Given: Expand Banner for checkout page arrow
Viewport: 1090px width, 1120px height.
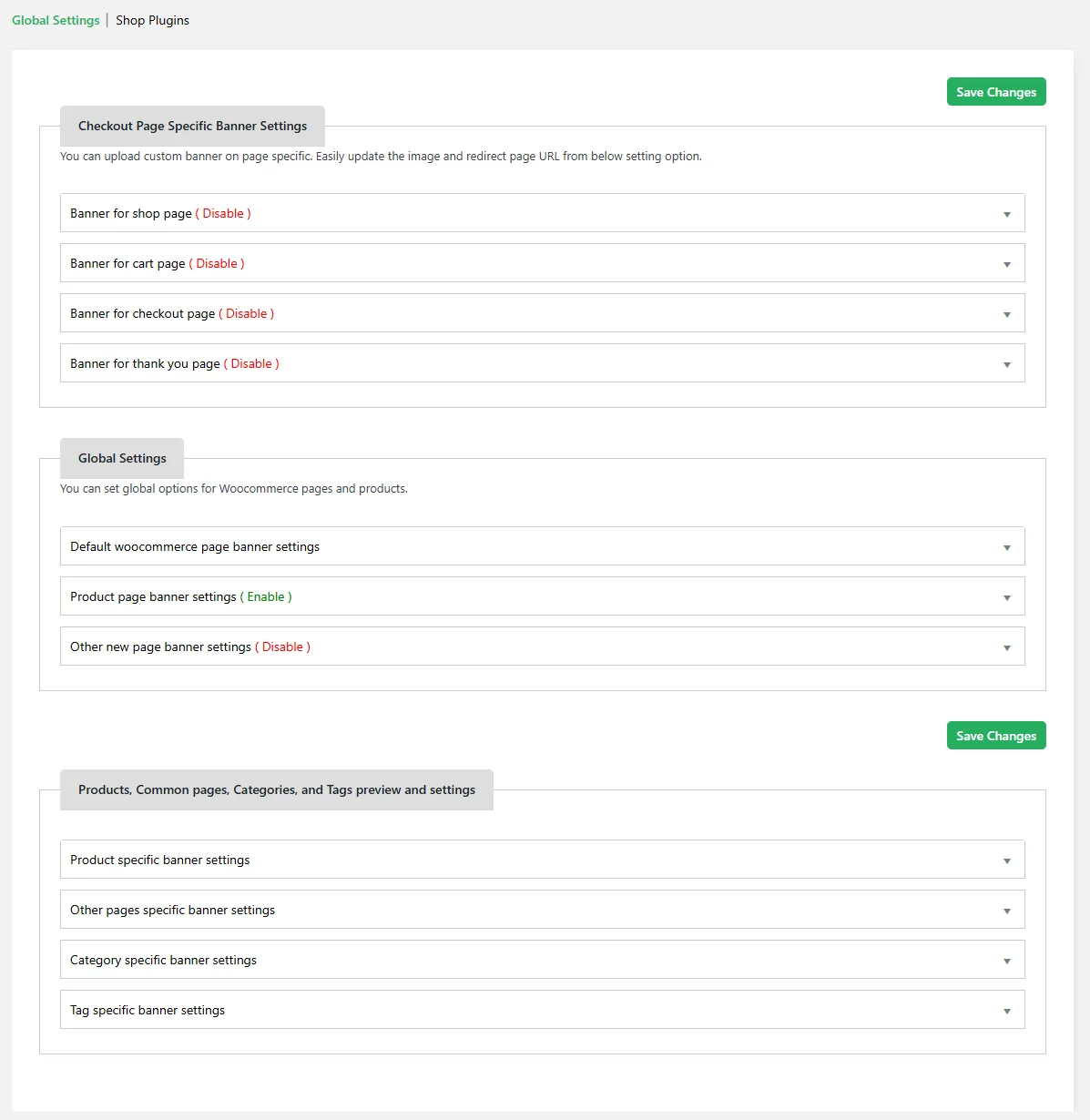Looking at the screenshot, I should pyautogui.click(x=1007, y=314).
